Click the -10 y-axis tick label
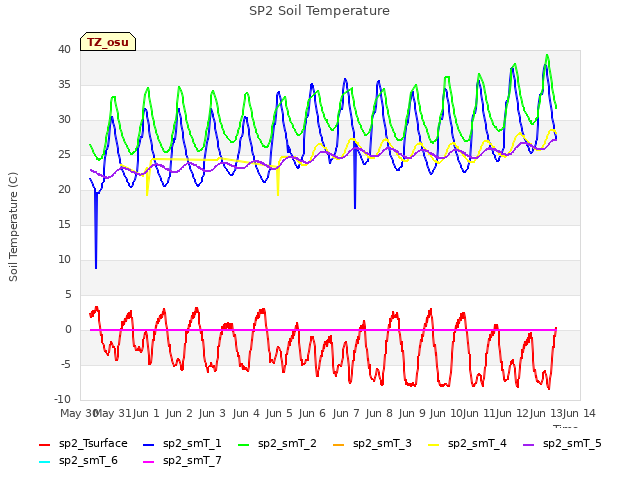Image resolution: width=640 pixels, height=480 pixels. [62, 400]
